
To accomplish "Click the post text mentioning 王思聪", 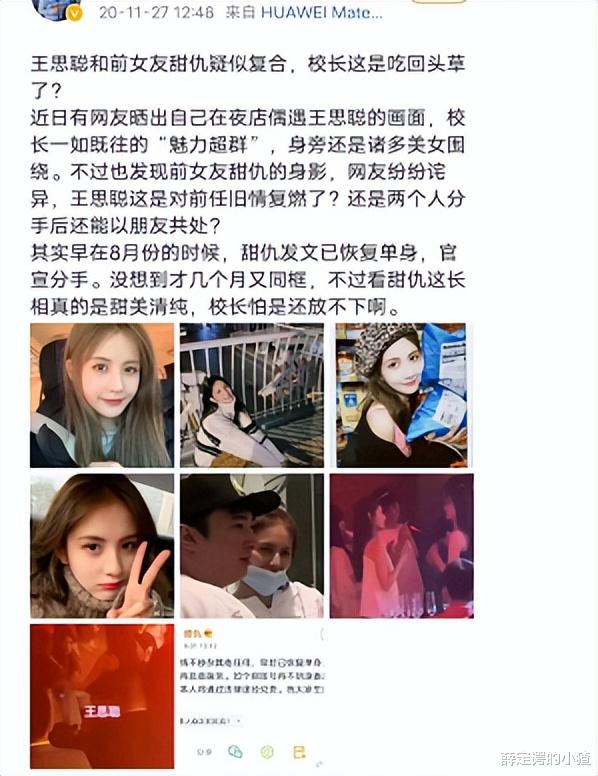I will (x=248, y=185).
